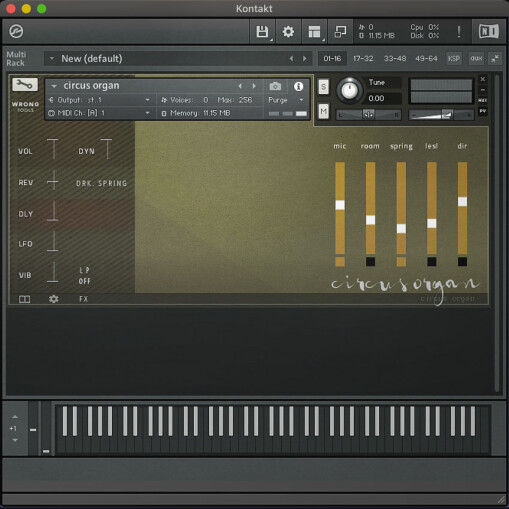Open the FX page
Screen dimensions: 509x509
click(x=83, y=299)
